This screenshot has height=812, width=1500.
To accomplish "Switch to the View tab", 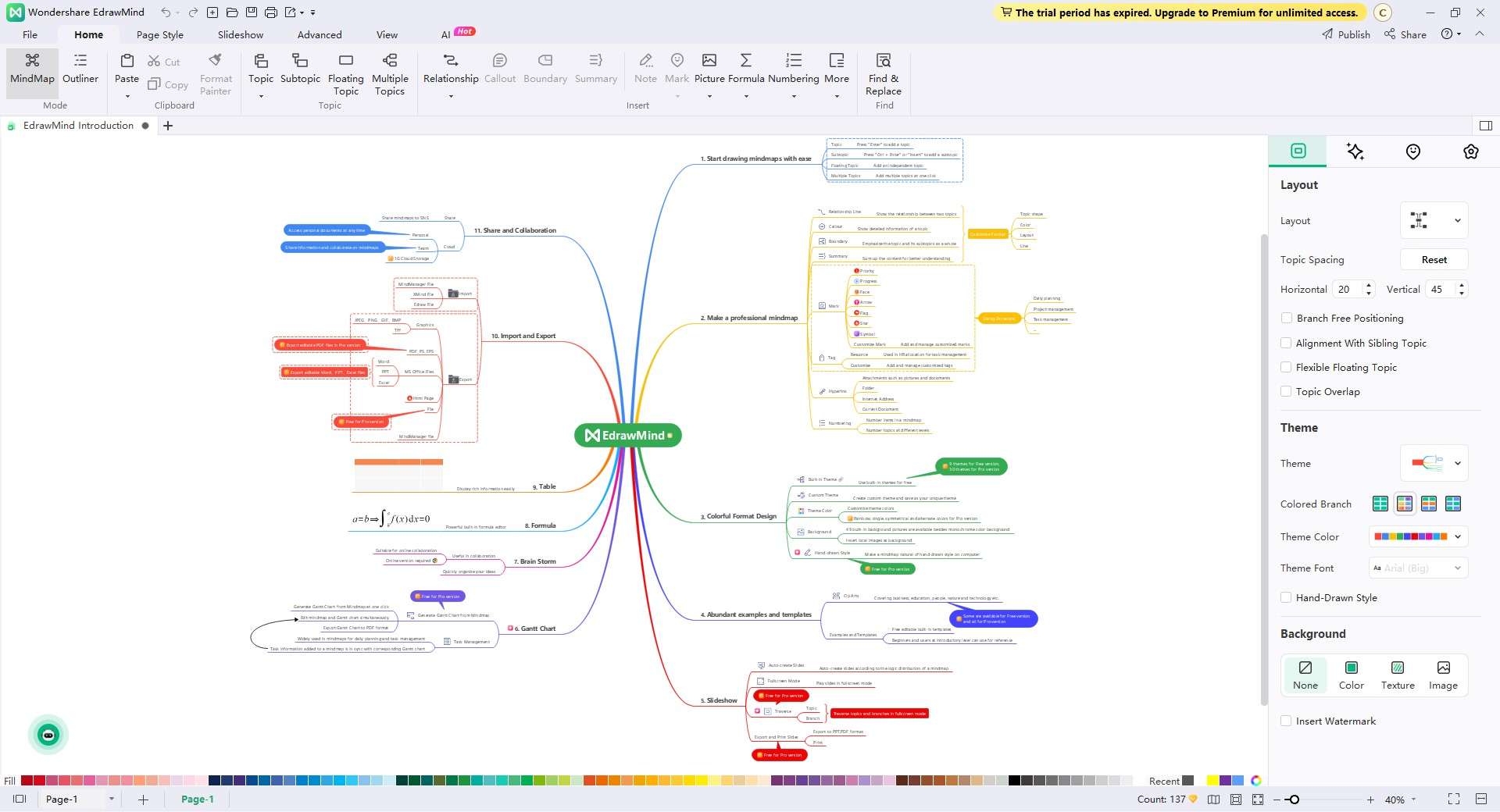I will (387, 34).
